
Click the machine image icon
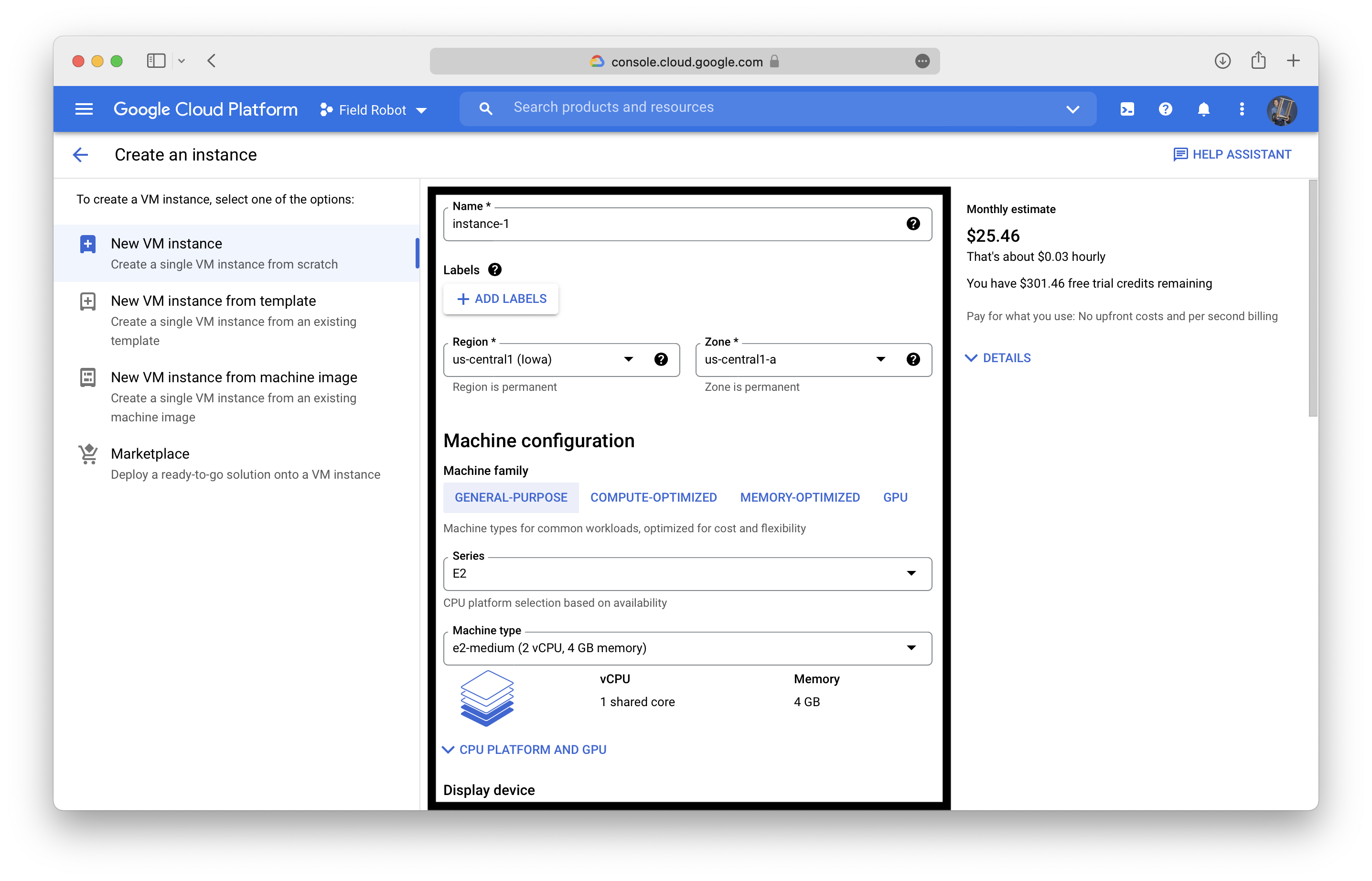tap(87, 377)
